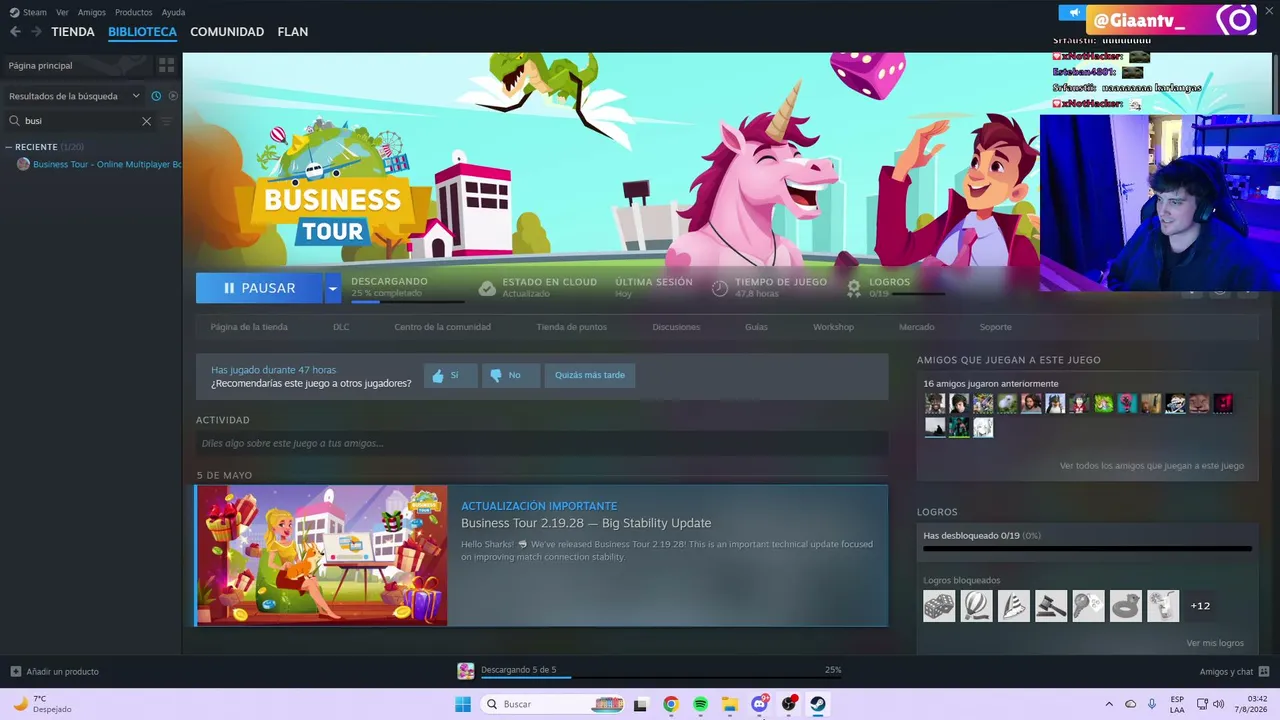Open the downloads status Descargando 5 de 5
This screenshot has height=720, width=1280.
[518, 670]
